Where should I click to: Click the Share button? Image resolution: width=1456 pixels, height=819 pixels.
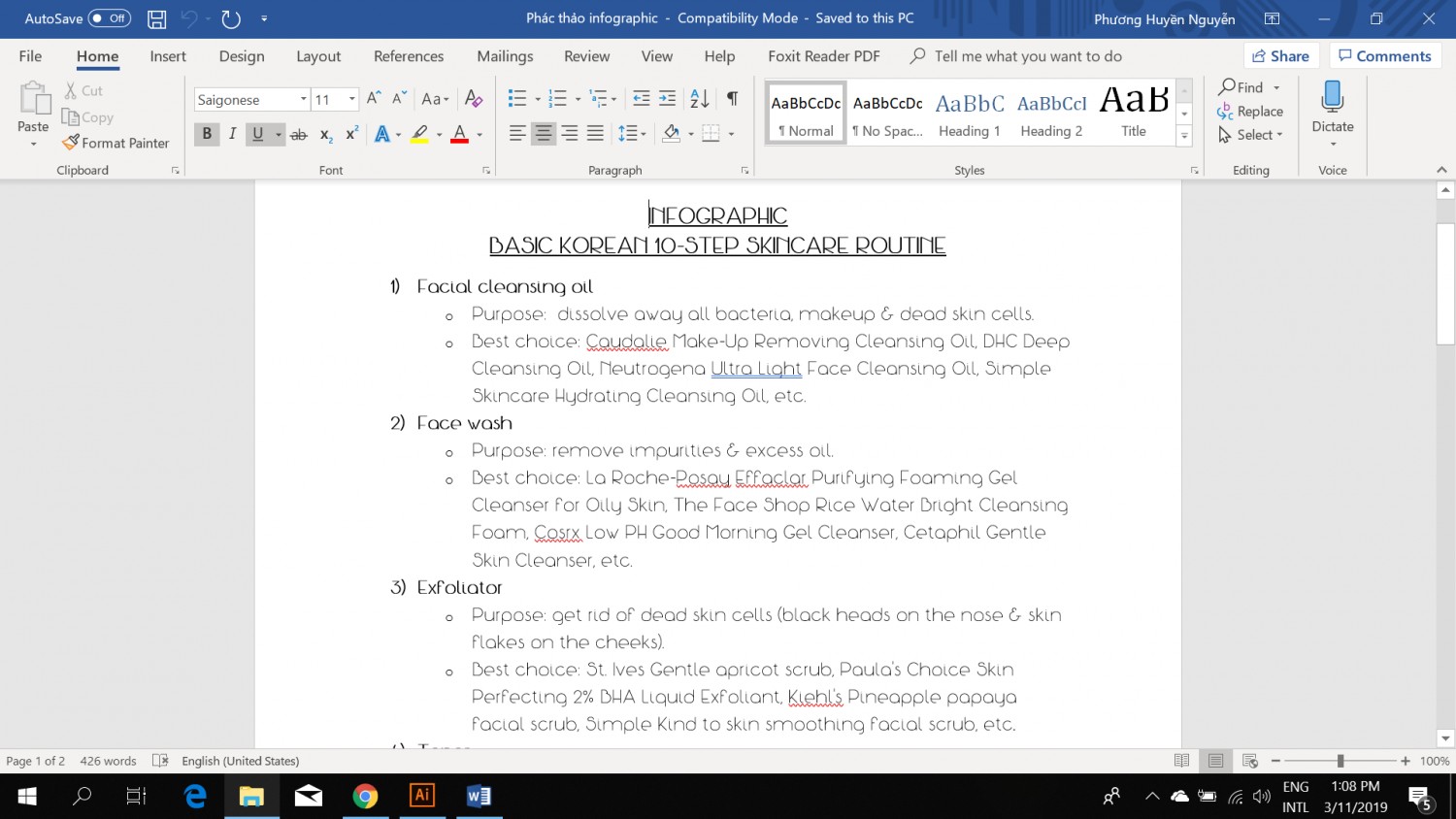pos(1281,56)
